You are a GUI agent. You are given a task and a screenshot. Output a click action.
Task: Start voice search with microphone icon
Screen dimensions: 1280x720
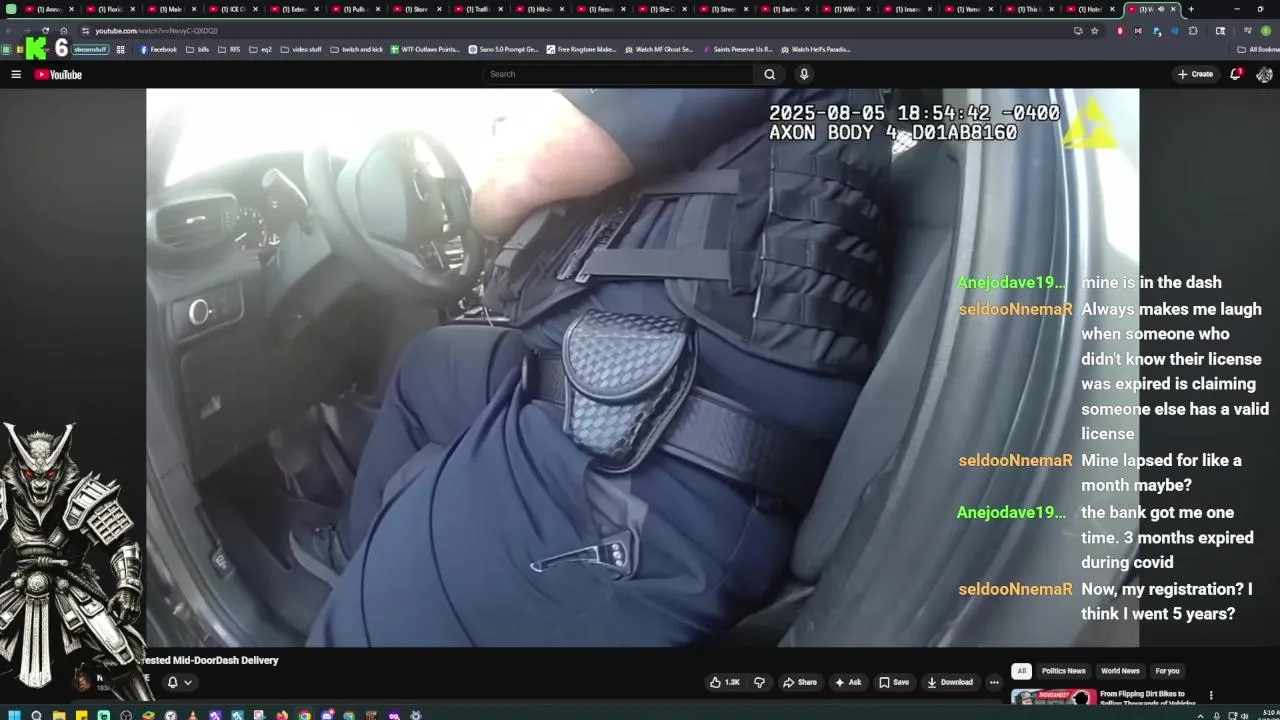coord(803,74)
